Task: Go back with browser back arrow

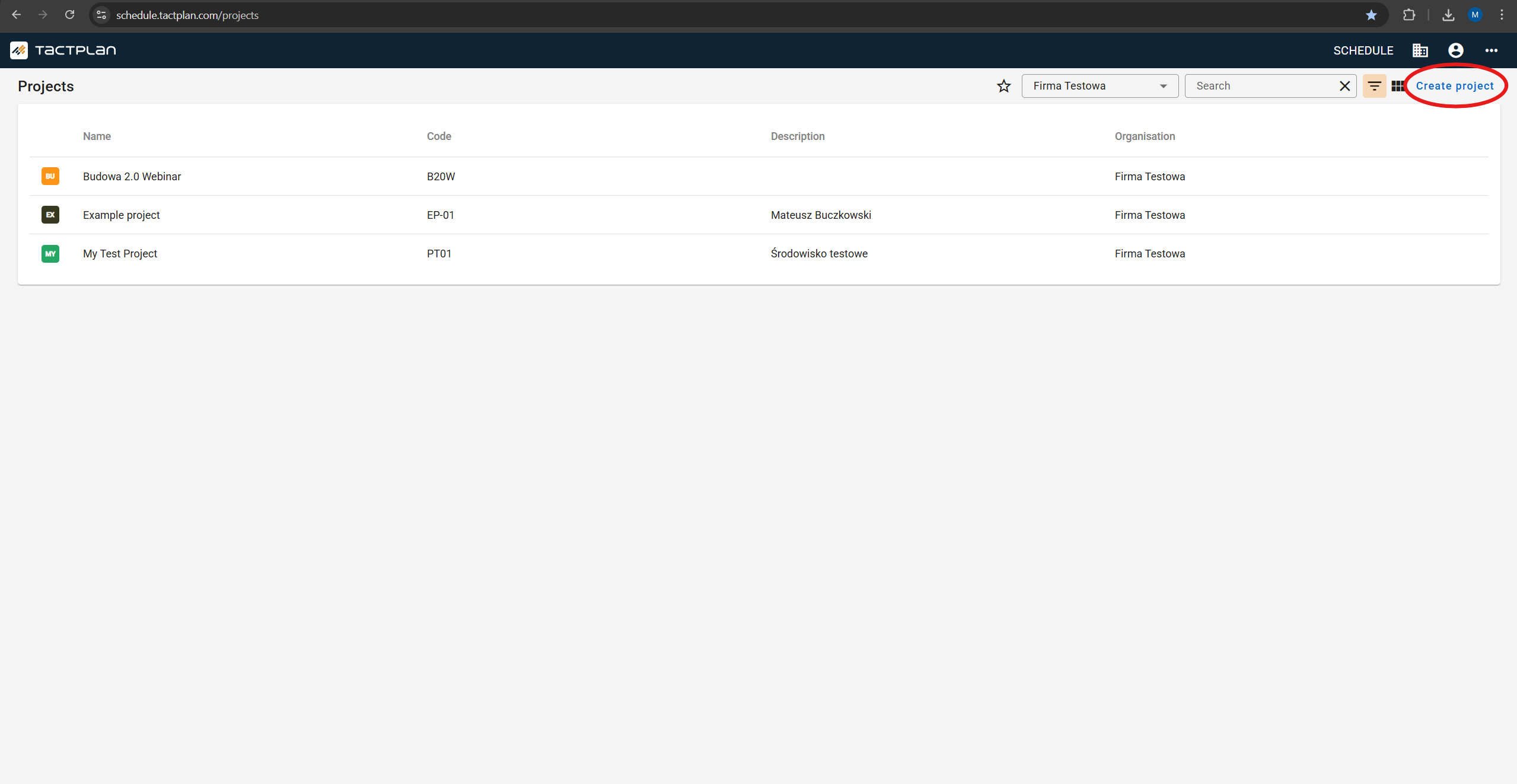Action: click(17, 15)
